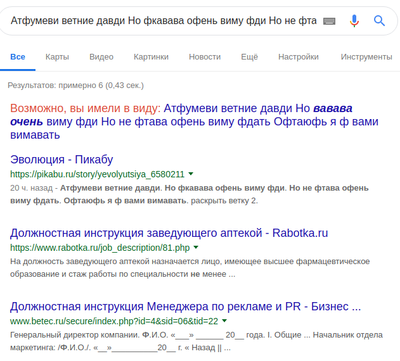Viewport: 400px width, 361px height.
Task: Expand dropdown arrow next to pikabu.ru URL
Action: 191,174
